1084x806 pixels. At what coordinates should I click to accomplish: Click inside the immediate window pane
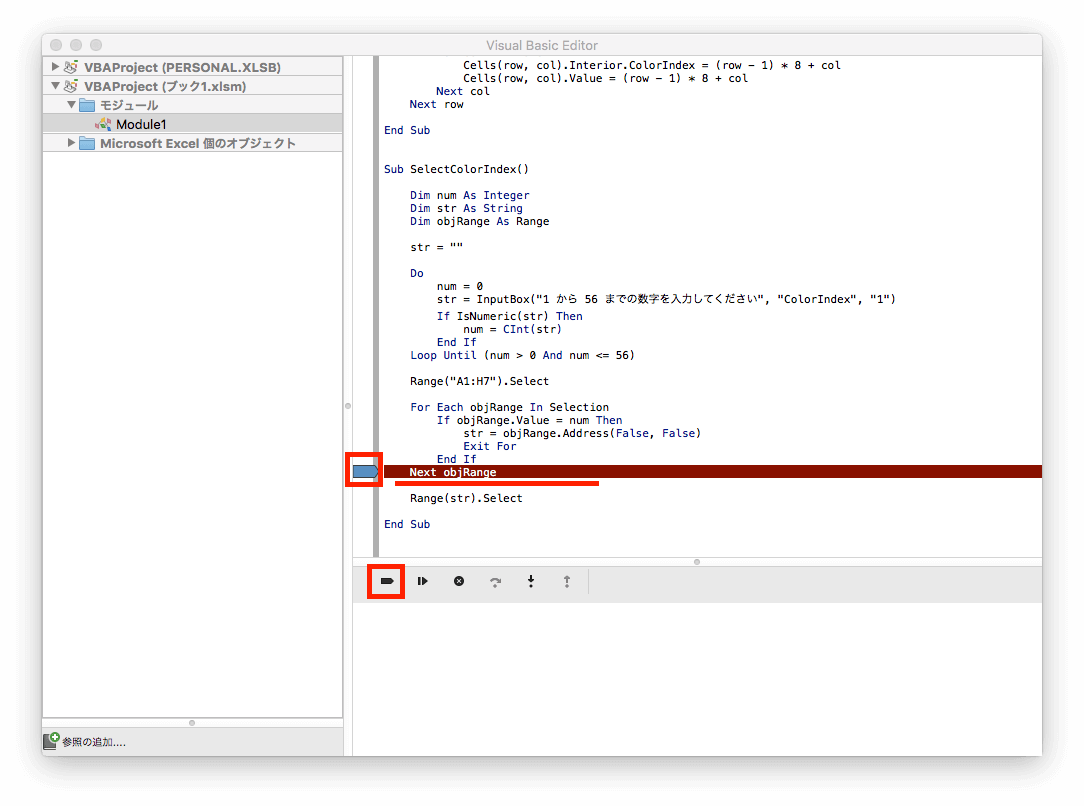(697, 679)
